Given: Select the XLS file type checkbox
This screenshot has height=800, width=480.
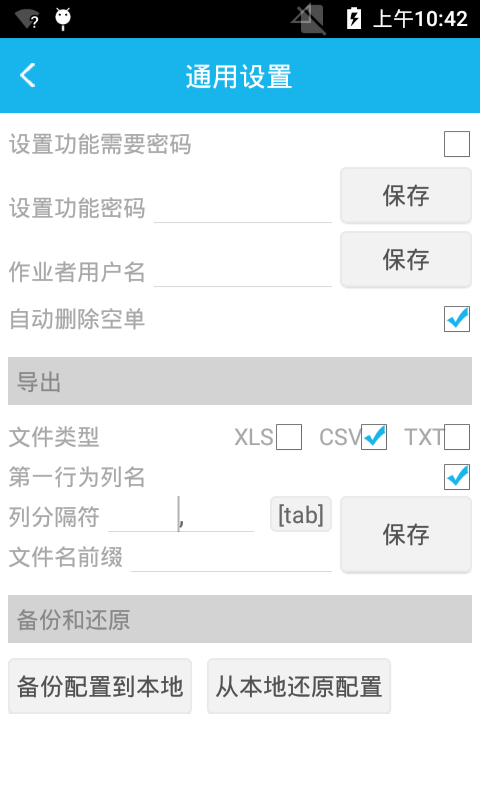Looking at the screenshot, I should click(x=289, y=437).
